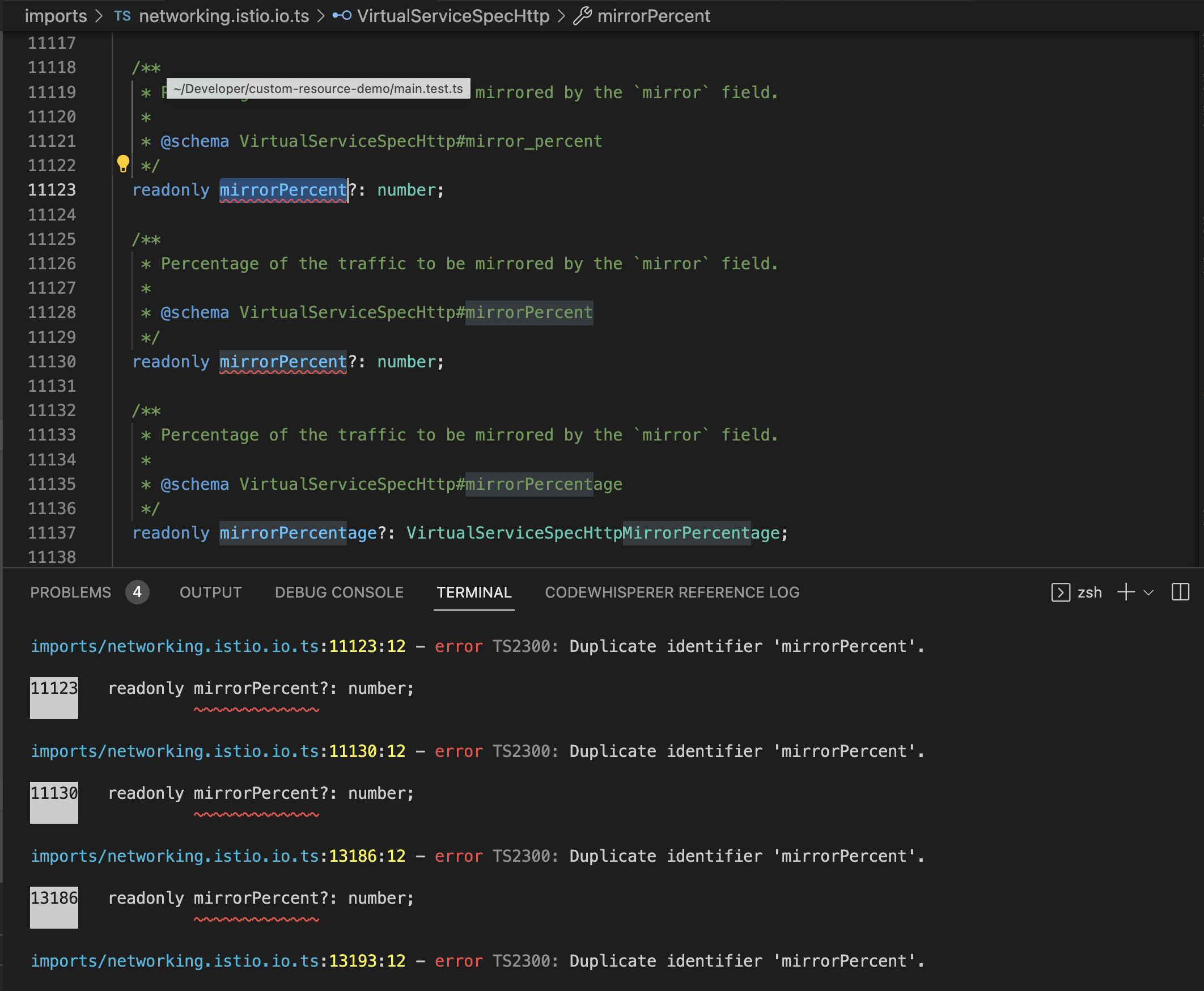Open the CODEWHISPERER REFERENCE LOG tab
Screen dimensions: 1204x991
pyautogui.click(x=672, y=592)
